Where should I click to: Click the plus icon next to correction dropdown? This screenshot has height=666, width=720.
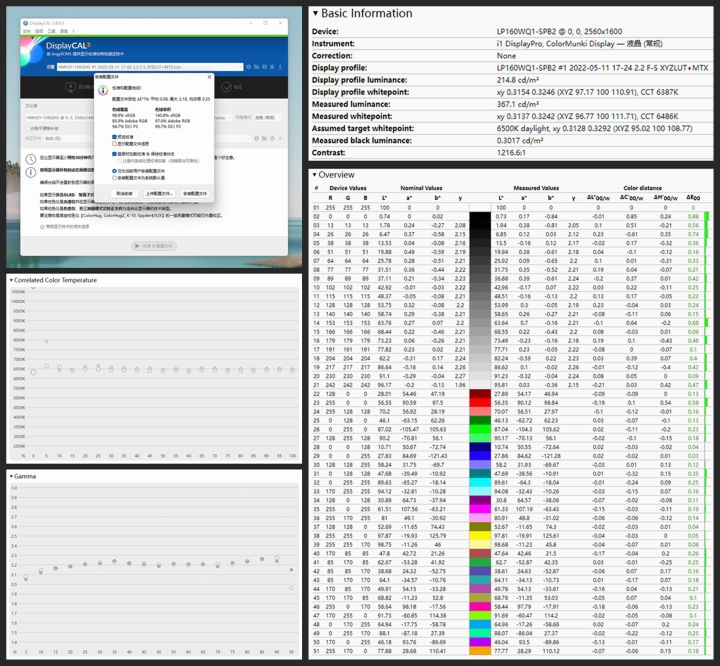tap(280, 138)
